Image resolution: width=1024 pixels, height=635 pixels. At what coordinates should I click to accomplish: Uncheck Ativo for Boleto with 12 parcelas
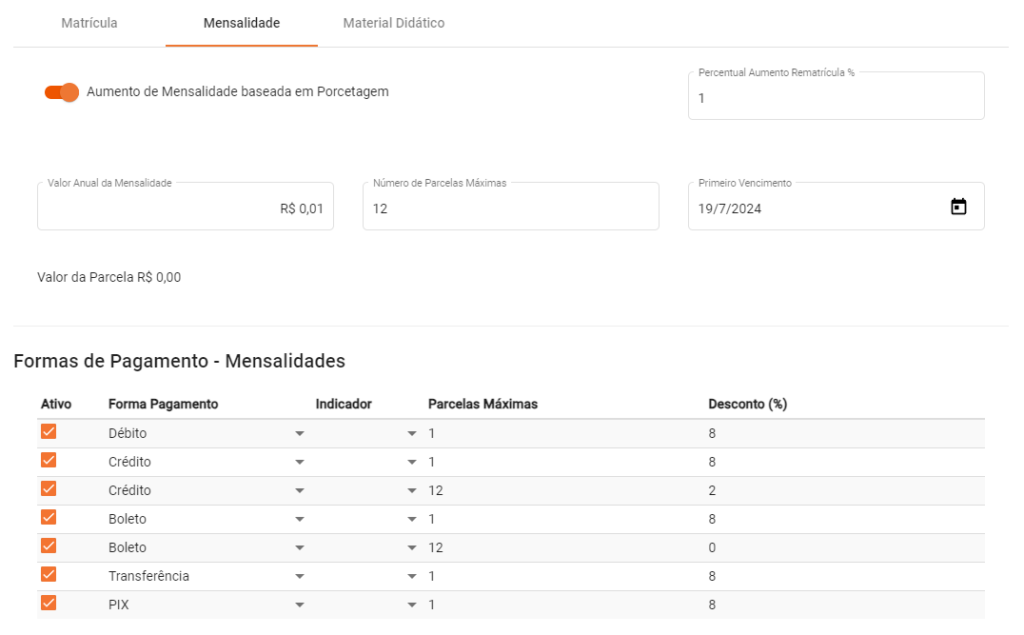[48, 546]
